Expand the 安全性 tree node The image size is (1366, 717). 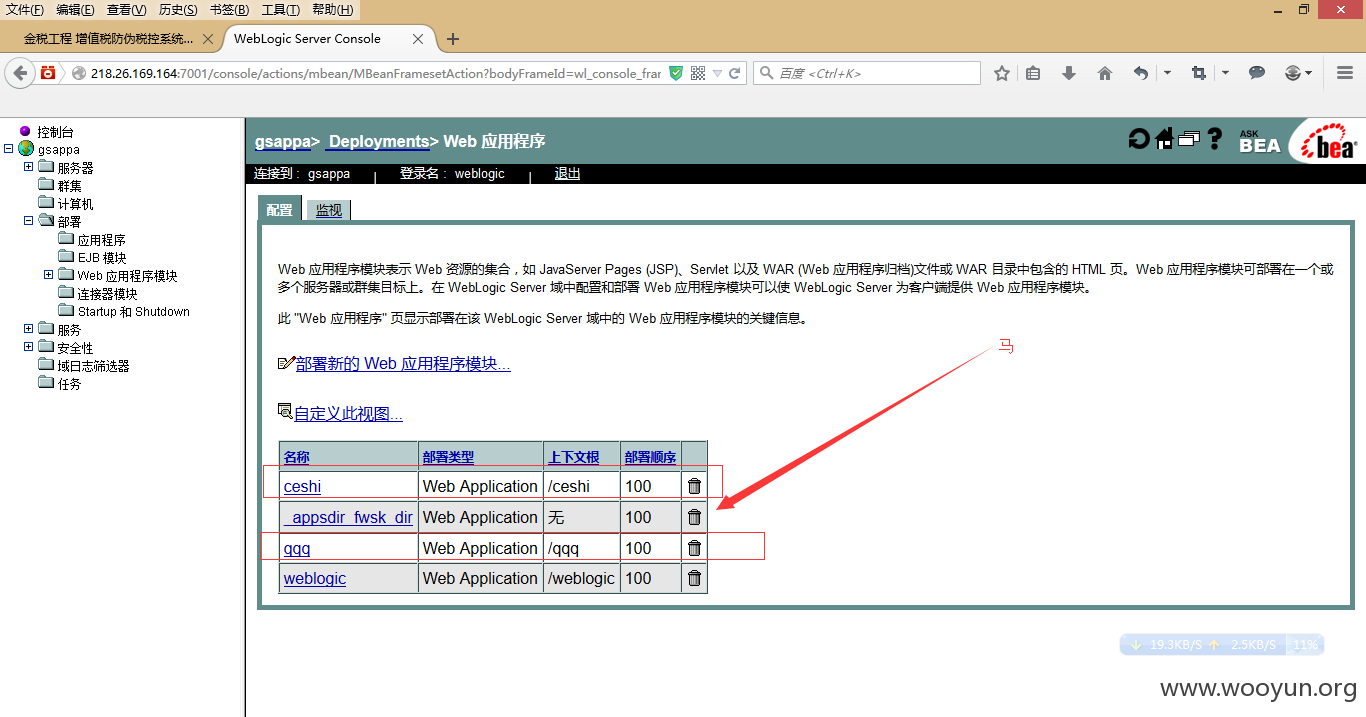(29, 347)
